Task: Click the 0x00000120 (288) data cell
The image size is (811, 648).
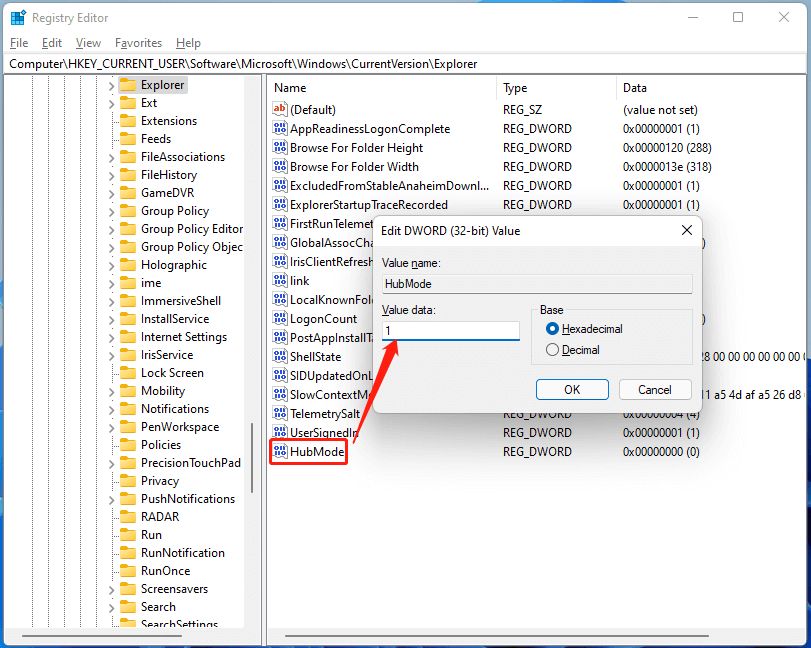Action: pos(667,147)
